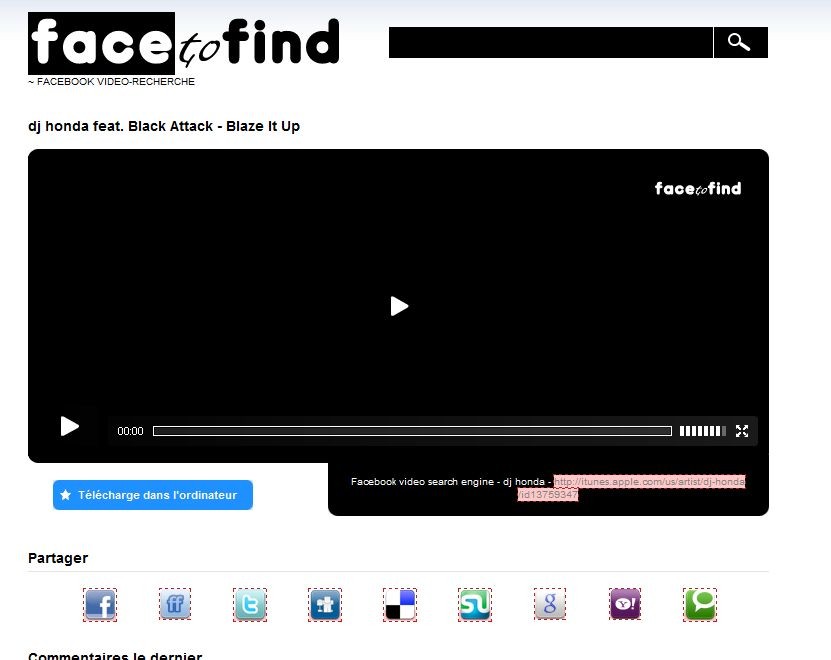Start video with center play button
The width and height of the screenshot is (831, 660).
(x=399, y=306)
